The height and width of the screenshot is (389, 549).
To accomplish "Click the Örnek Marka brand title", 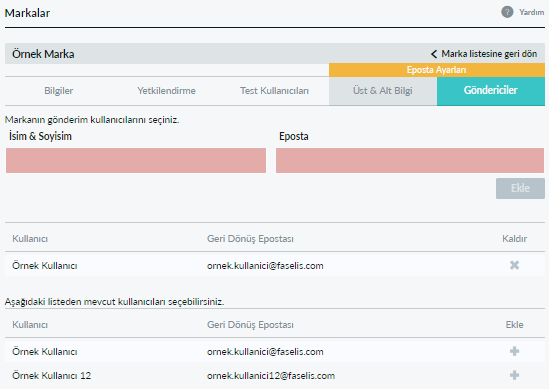I will pyautogui.click(x=43, y=54).
